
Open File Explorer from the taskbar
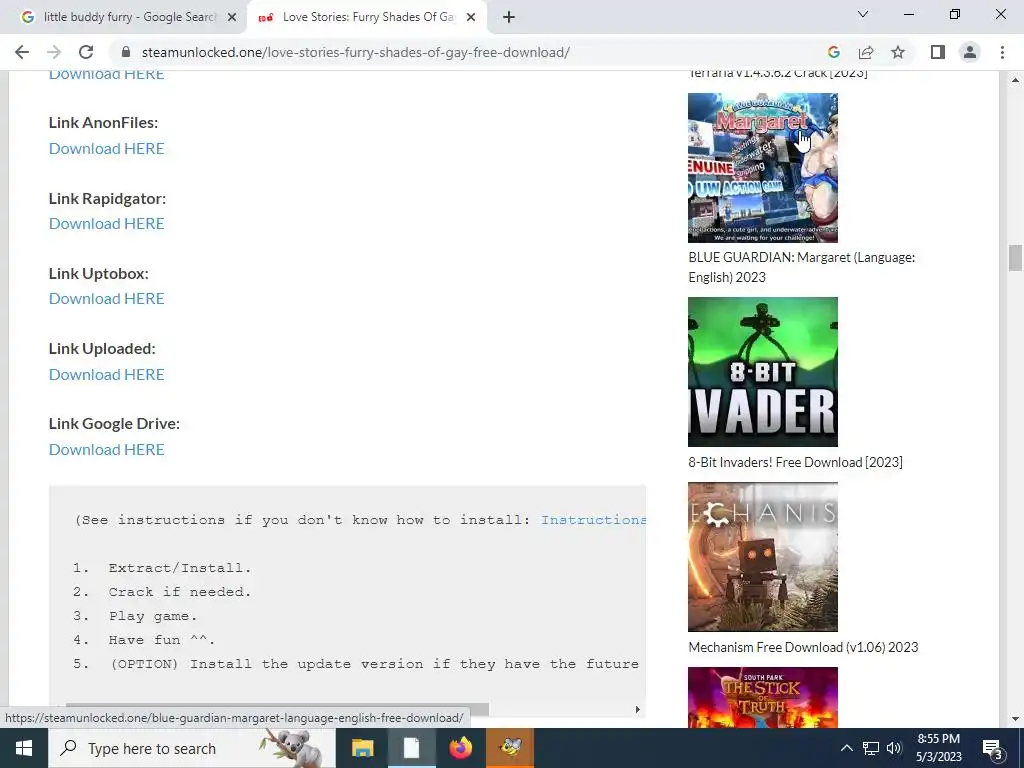pos(362,748)
